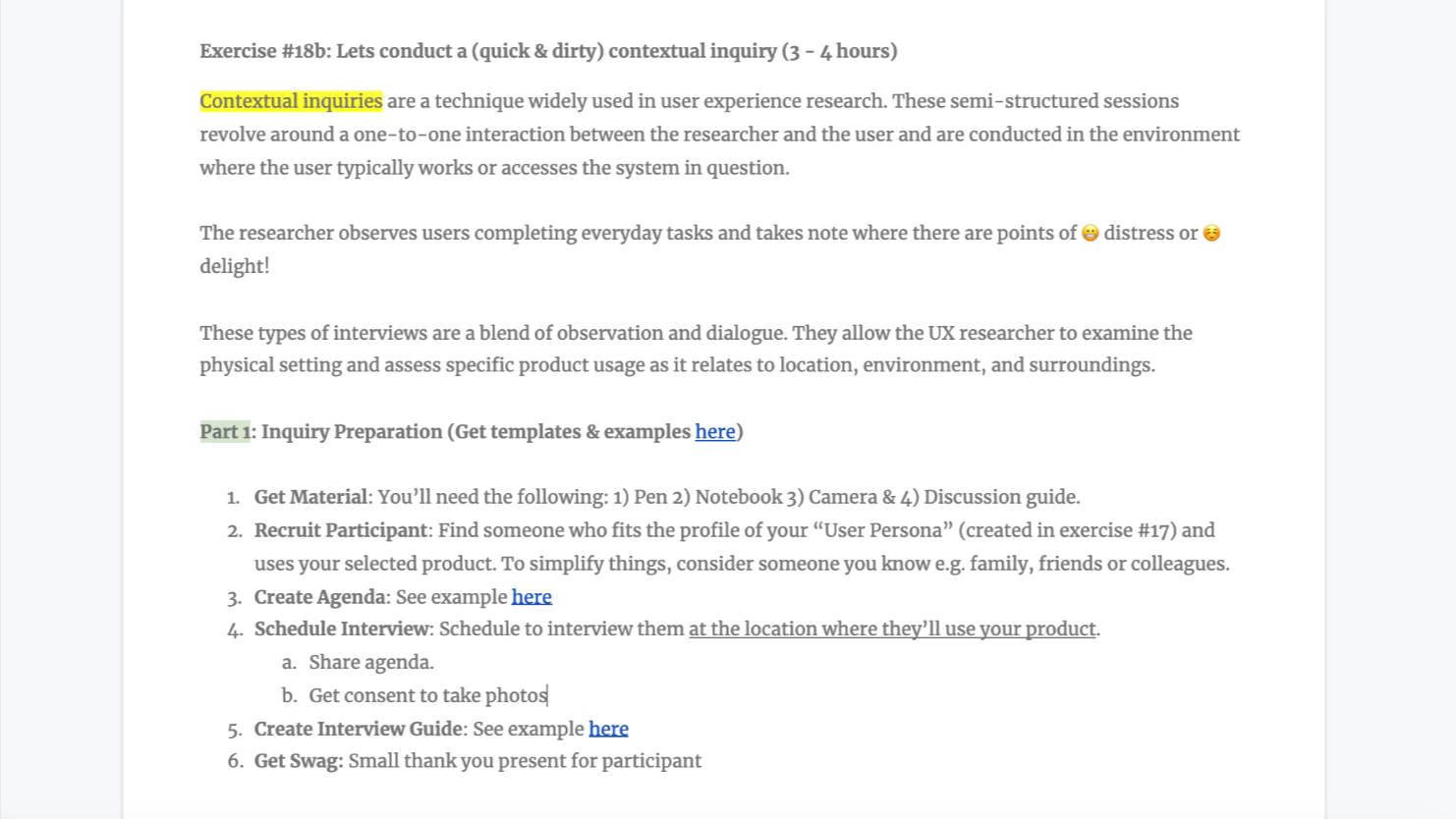Open the Create Agenda example 'here' link
The image size is (1456, 819).
click(532, 597)
